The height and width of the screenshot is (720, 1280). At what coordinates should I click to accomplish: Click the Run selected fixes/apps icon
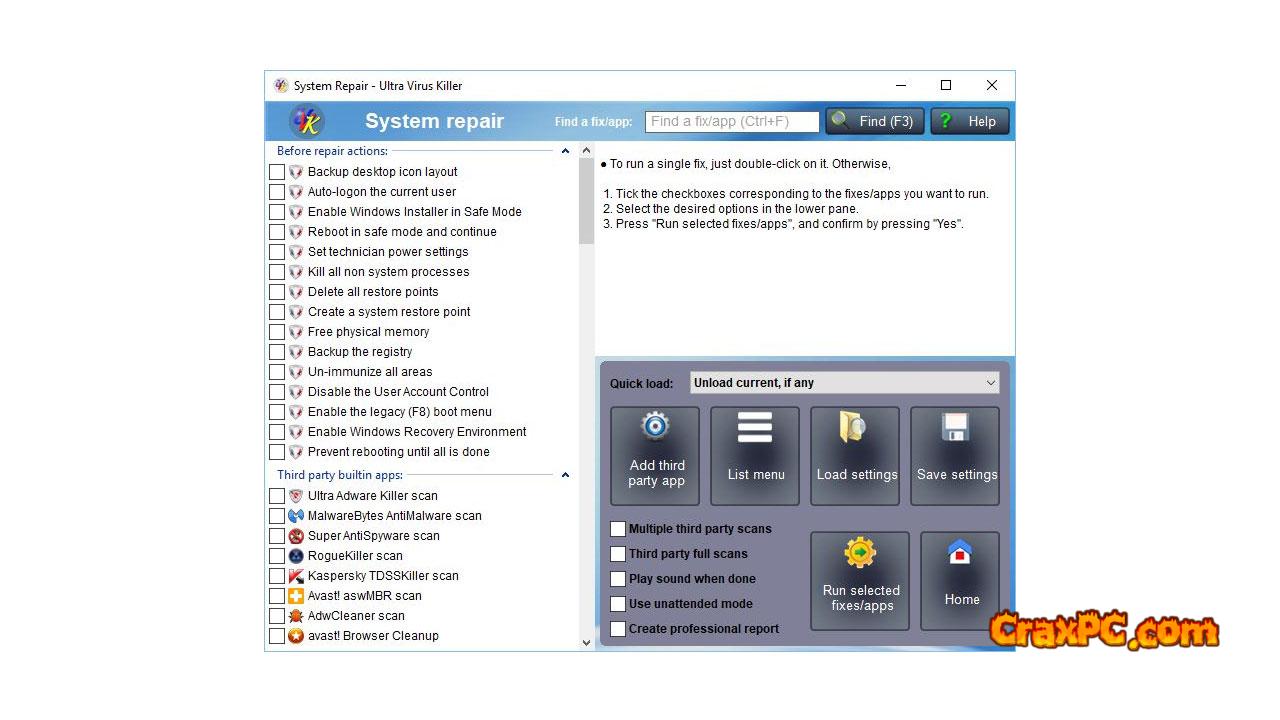point(860,554)
